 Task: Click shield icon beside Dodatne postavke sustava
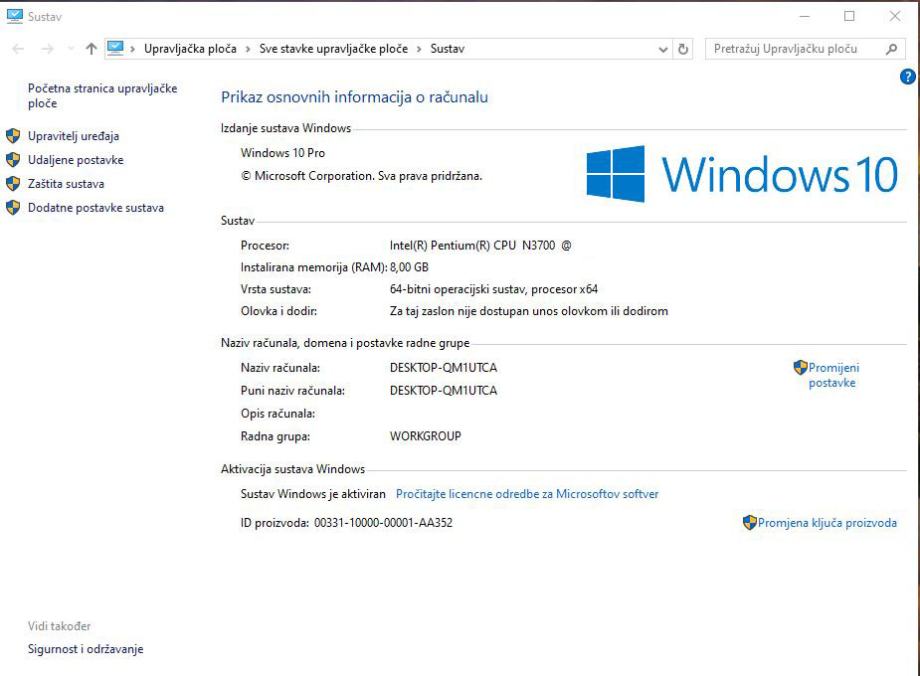(x=13, y=208)
